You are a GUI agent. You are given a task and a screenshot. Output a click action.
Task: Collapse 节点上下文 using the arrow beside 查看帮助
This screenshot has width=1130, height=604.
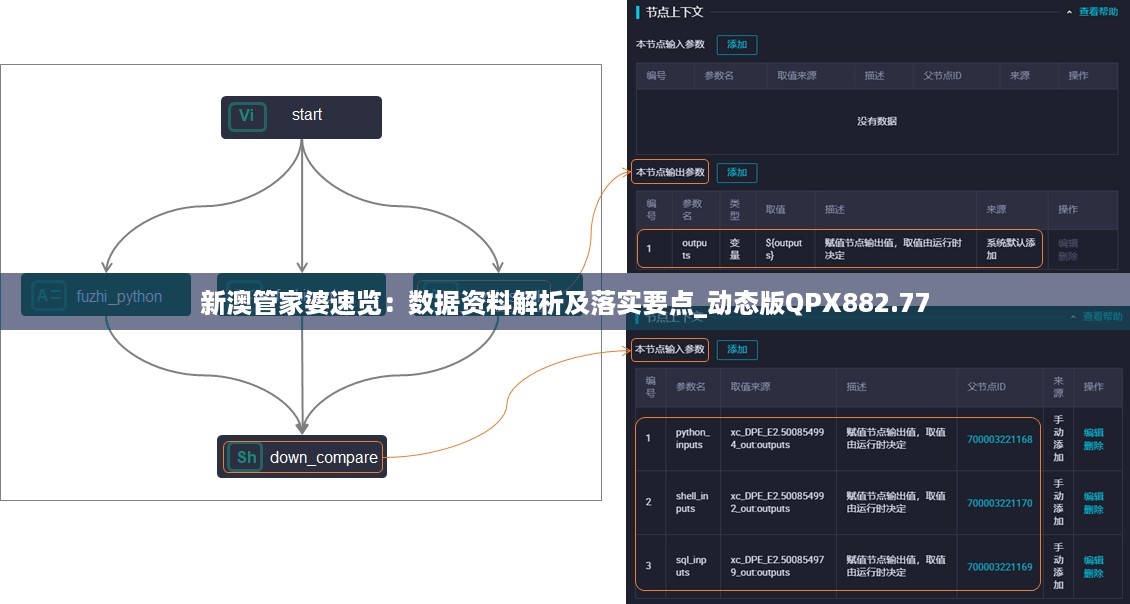[1069, 12]
